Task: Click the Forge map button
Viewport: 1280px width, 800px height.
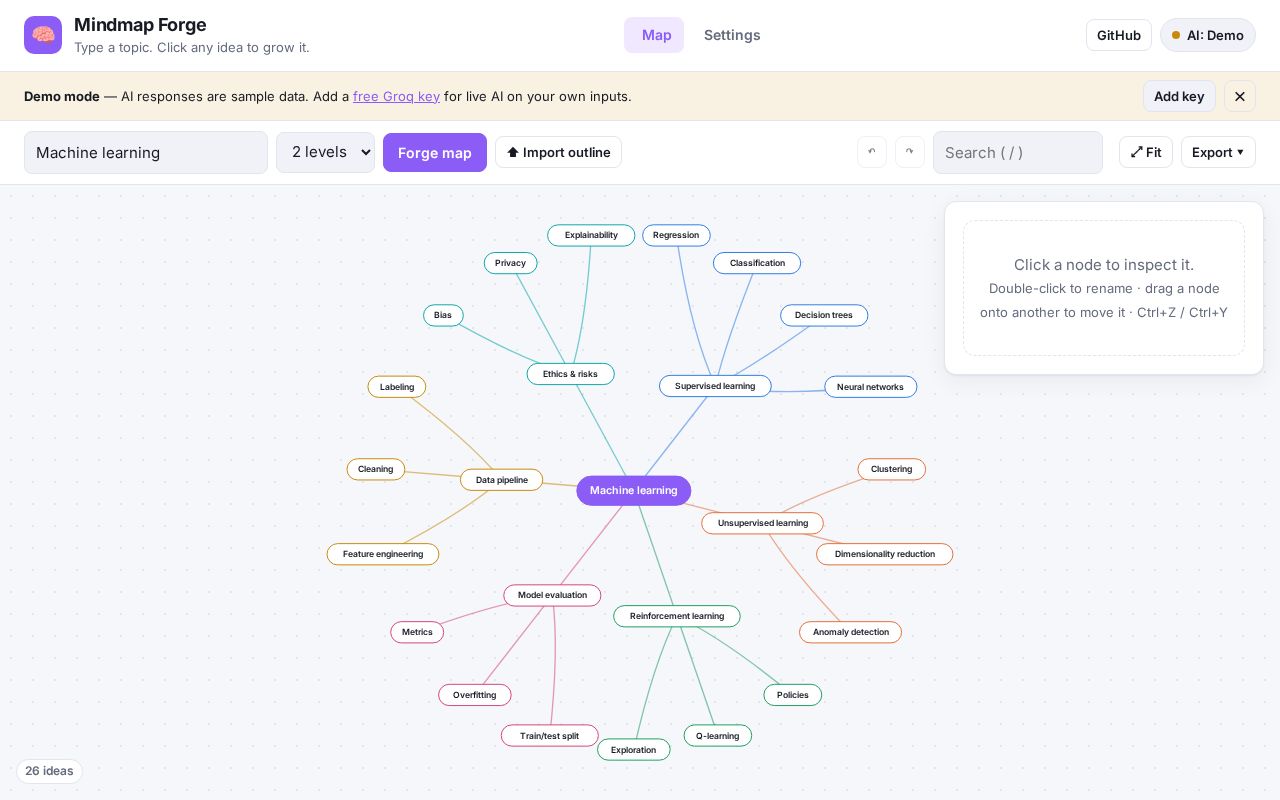Action: point(434,152)
